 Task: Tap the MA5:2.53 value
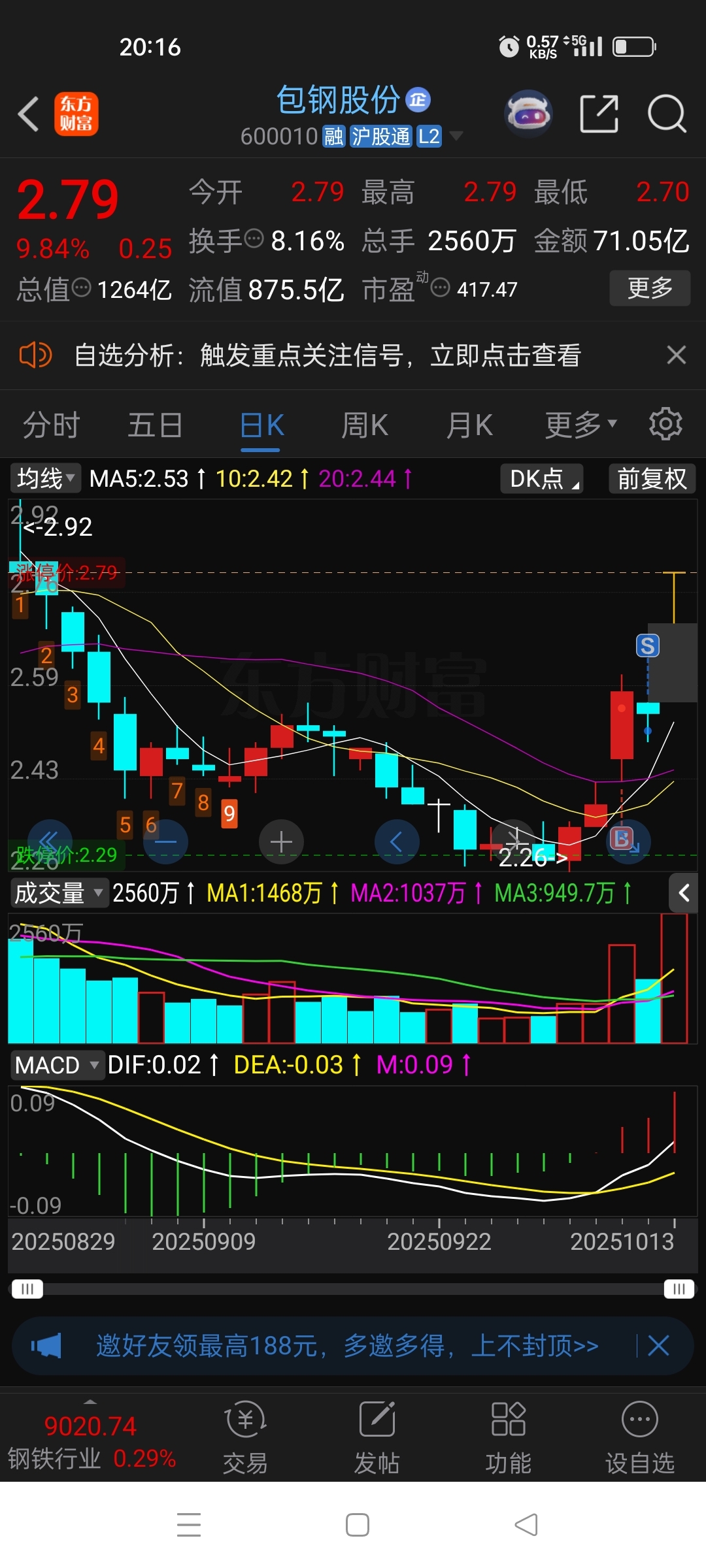139,478
